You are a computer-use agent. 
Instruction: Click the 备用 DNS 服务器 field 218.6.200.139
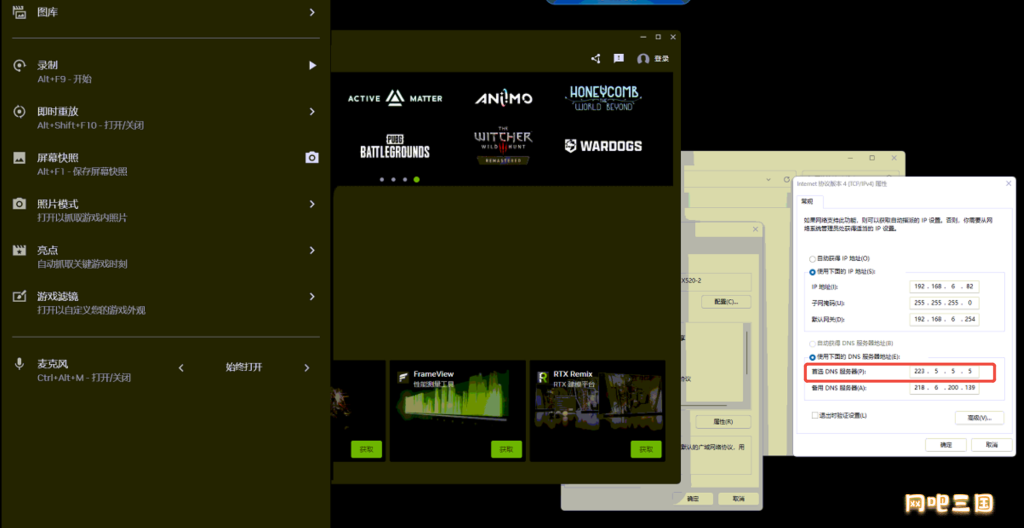944,388
